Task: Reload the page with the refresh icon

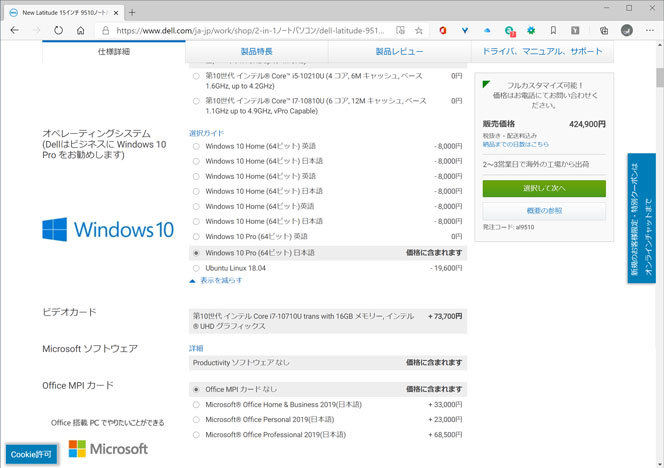Action: pyautogui.click(x=58, y=30)
